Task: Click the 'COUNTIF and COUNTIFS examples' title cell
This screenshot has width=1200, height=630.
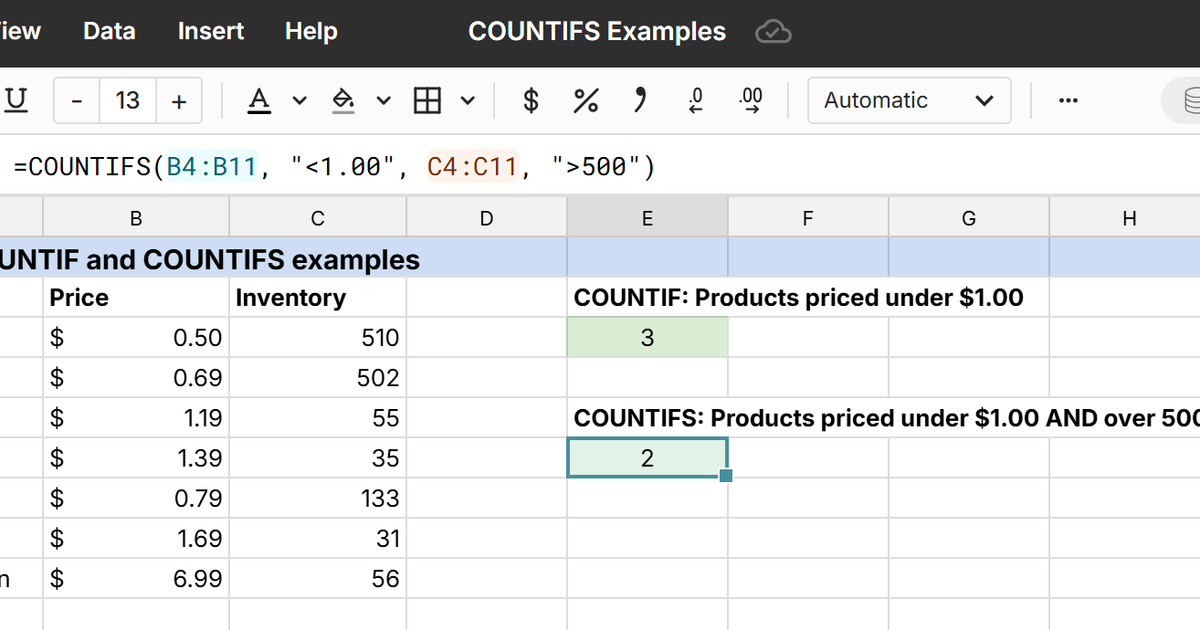Action: click(x=210, y=260)
